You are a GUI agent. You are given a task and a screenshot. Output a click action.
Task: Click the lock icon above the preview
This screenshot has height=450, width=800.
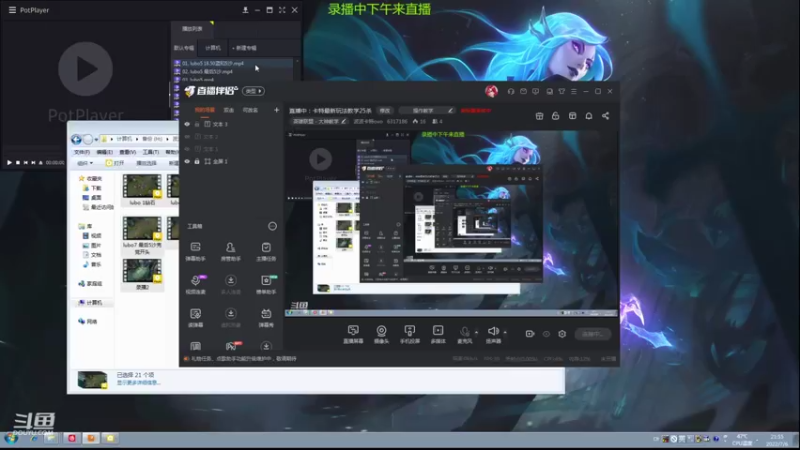click(x=556, y=116)
